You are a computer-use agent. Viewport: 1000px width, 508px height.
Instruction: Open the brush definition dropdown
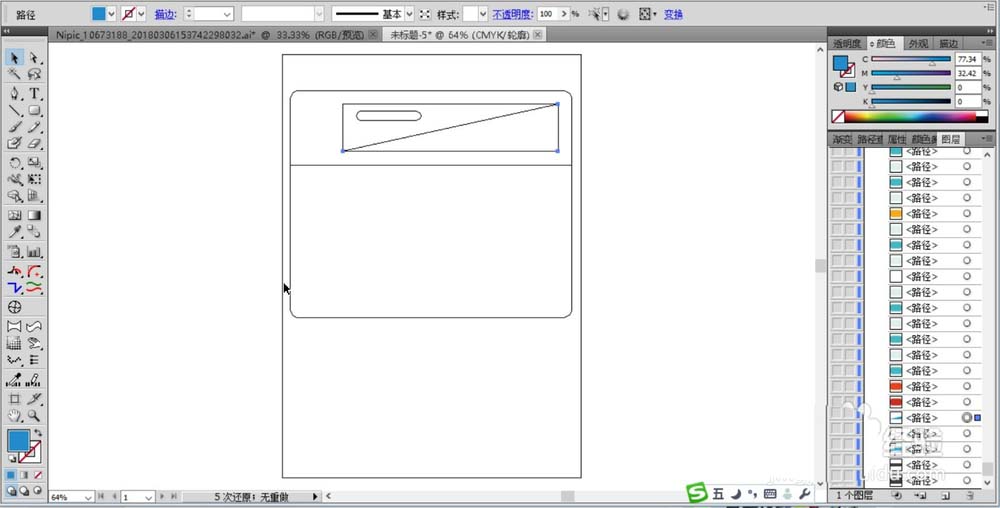(319, 13)
